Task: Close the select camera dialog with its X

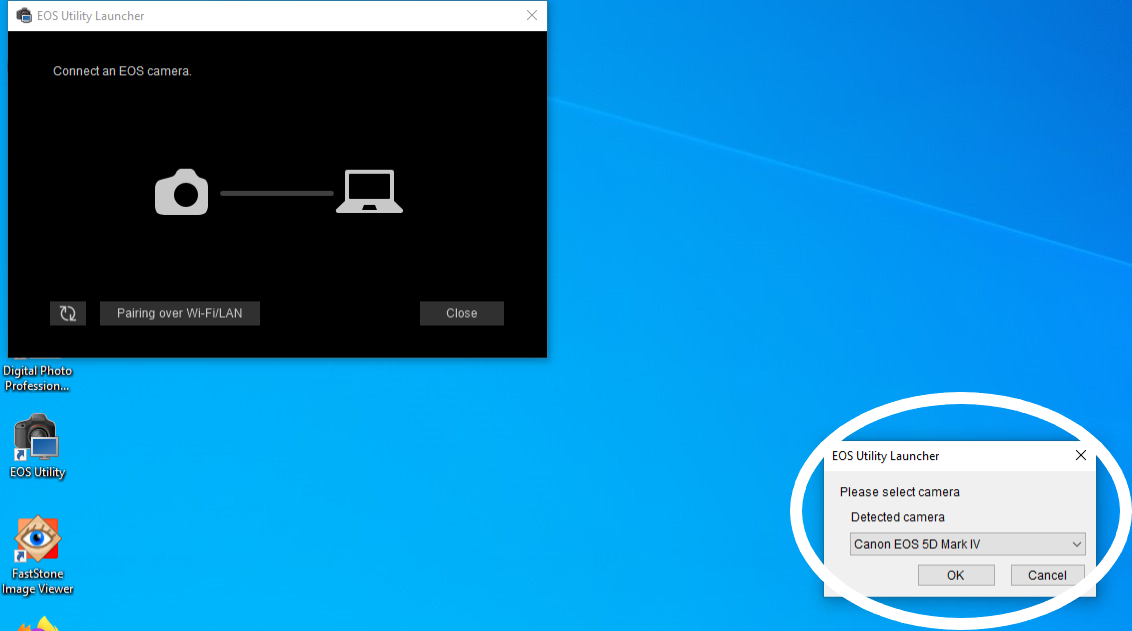Action: point(1080,455)
